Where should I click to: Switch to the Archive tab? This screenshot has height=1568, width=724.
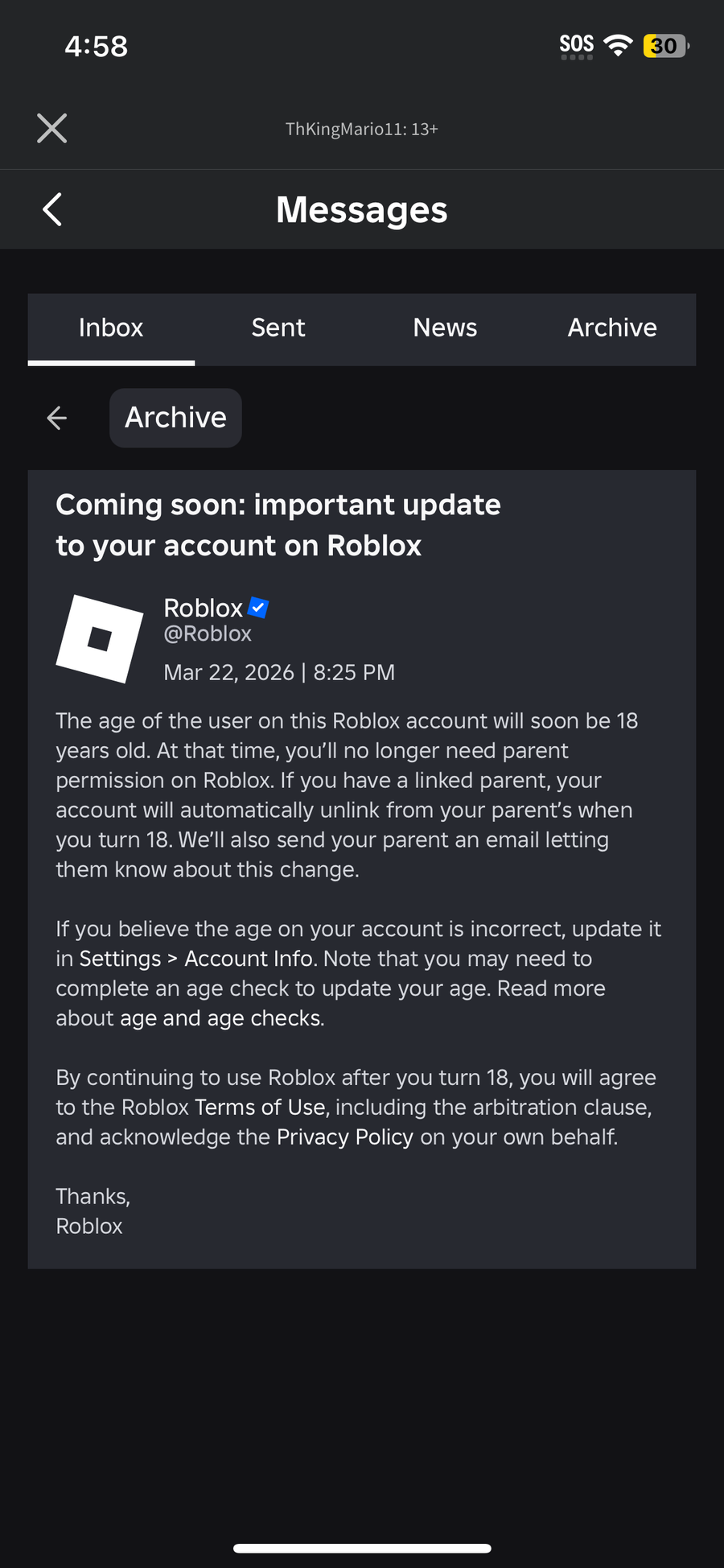pos(612,328)
